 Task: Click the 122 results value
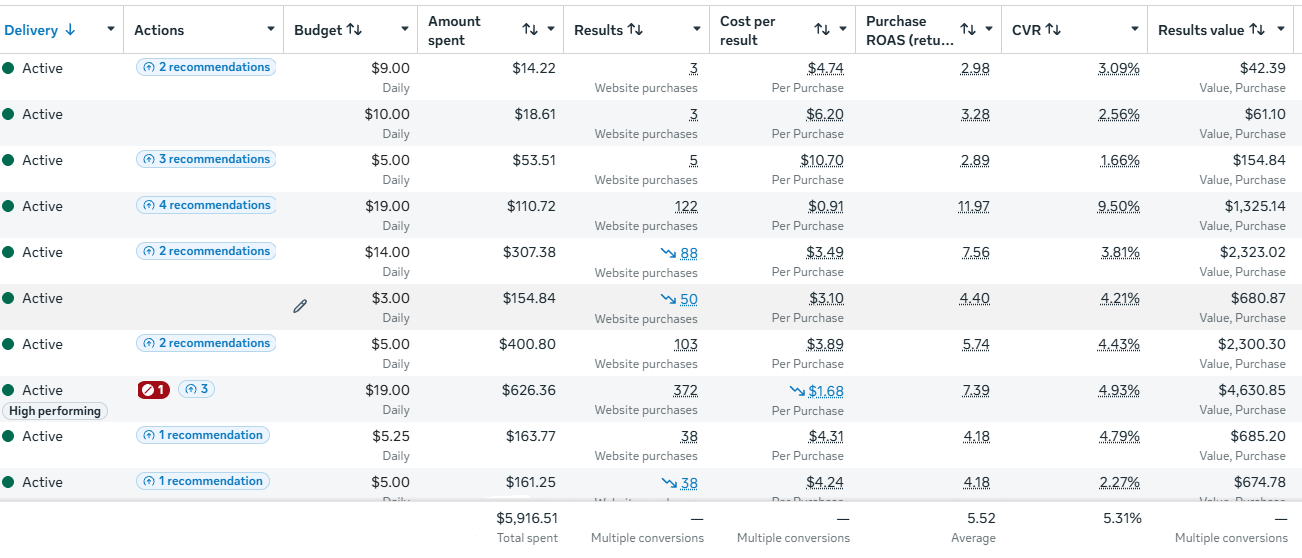pyautogui.click(x=686, y=206)
